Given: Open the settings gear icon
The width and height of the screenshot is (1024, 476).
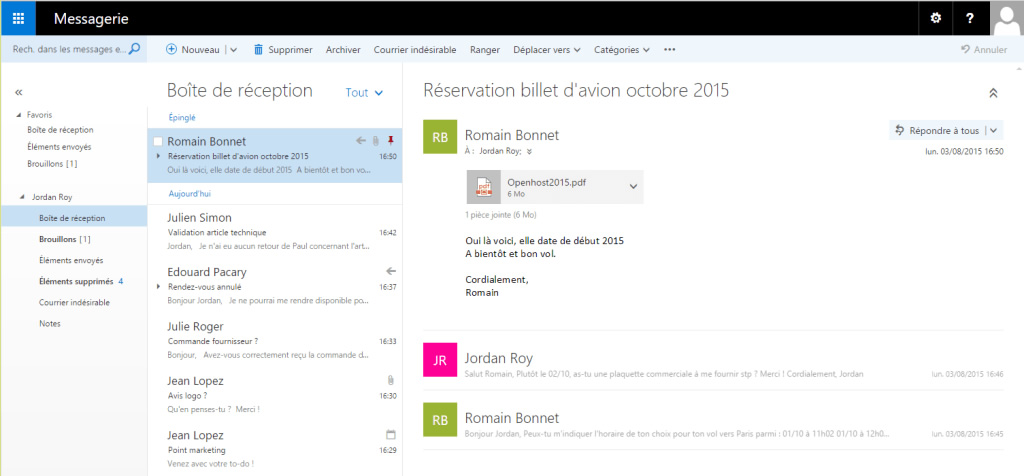Looking at the screenshot, I should (x=936, y=18).
